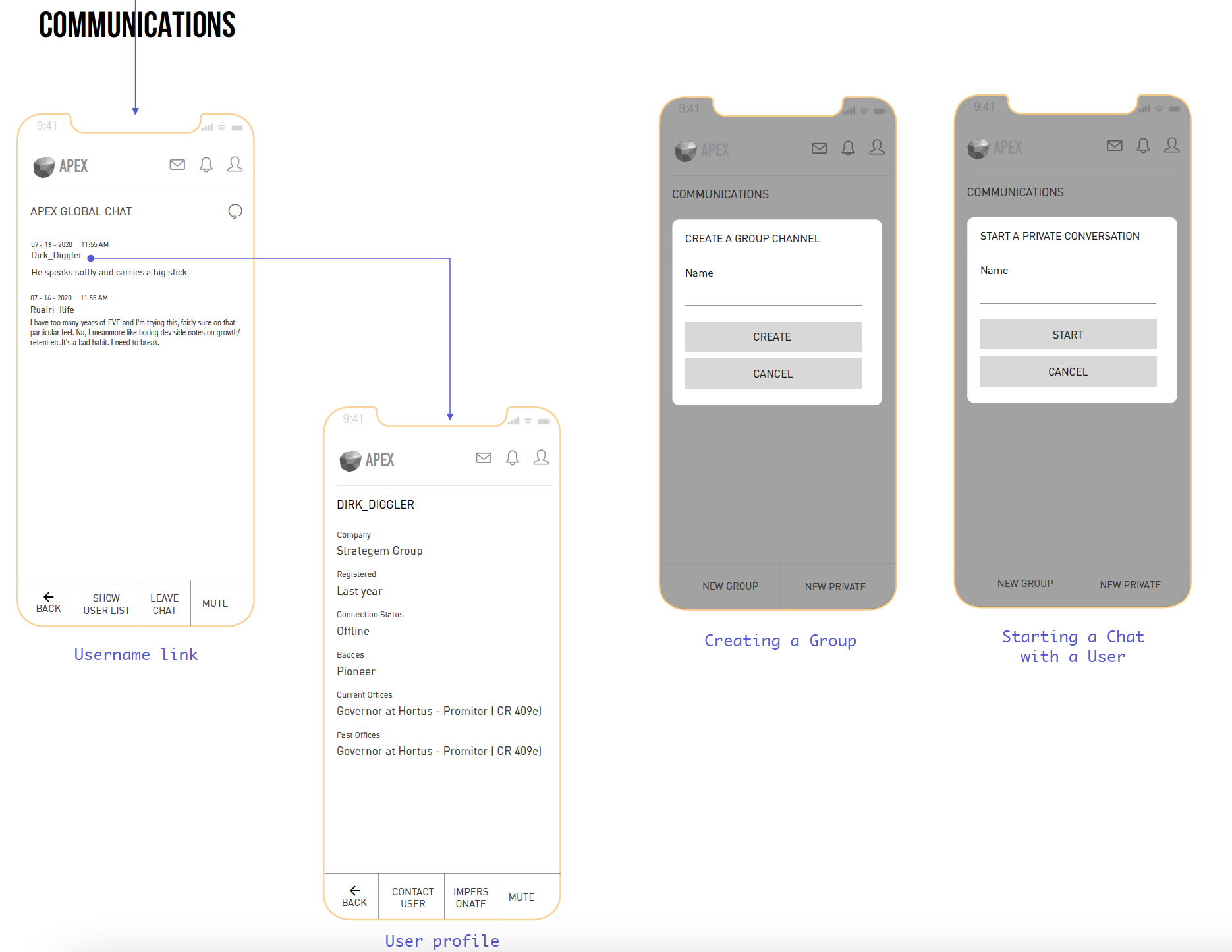Image resolution: width=1232 pixels, height=952 pixels.
Task: Click CONTACT USER on profile screen
Action: 412,897
